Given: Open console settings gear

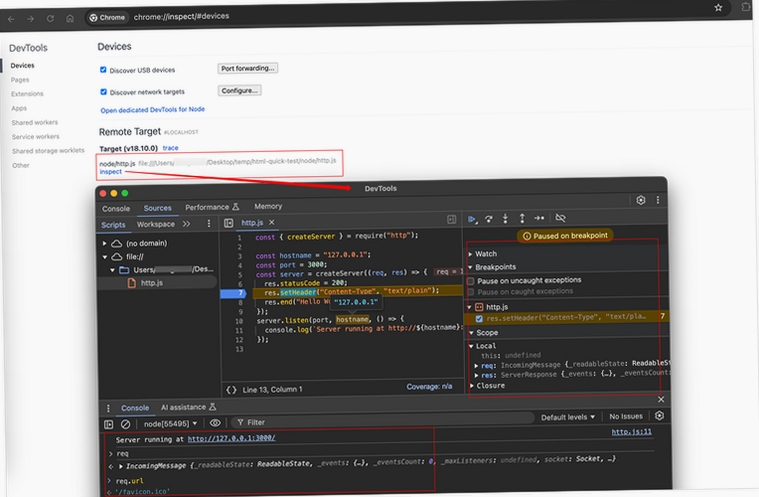Looking at the screenshot, I should [x=659, y=415].
